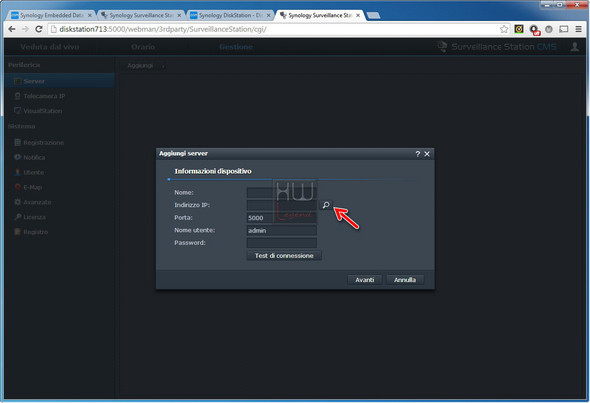Open help in Aggiungi server dialog

[417, 154]
